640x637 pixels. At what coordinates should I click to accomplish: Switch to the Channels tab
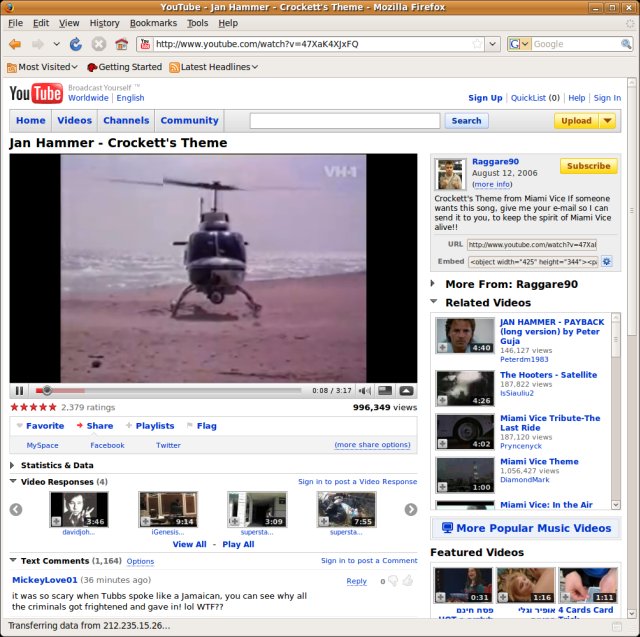click(x=126, y=121)
